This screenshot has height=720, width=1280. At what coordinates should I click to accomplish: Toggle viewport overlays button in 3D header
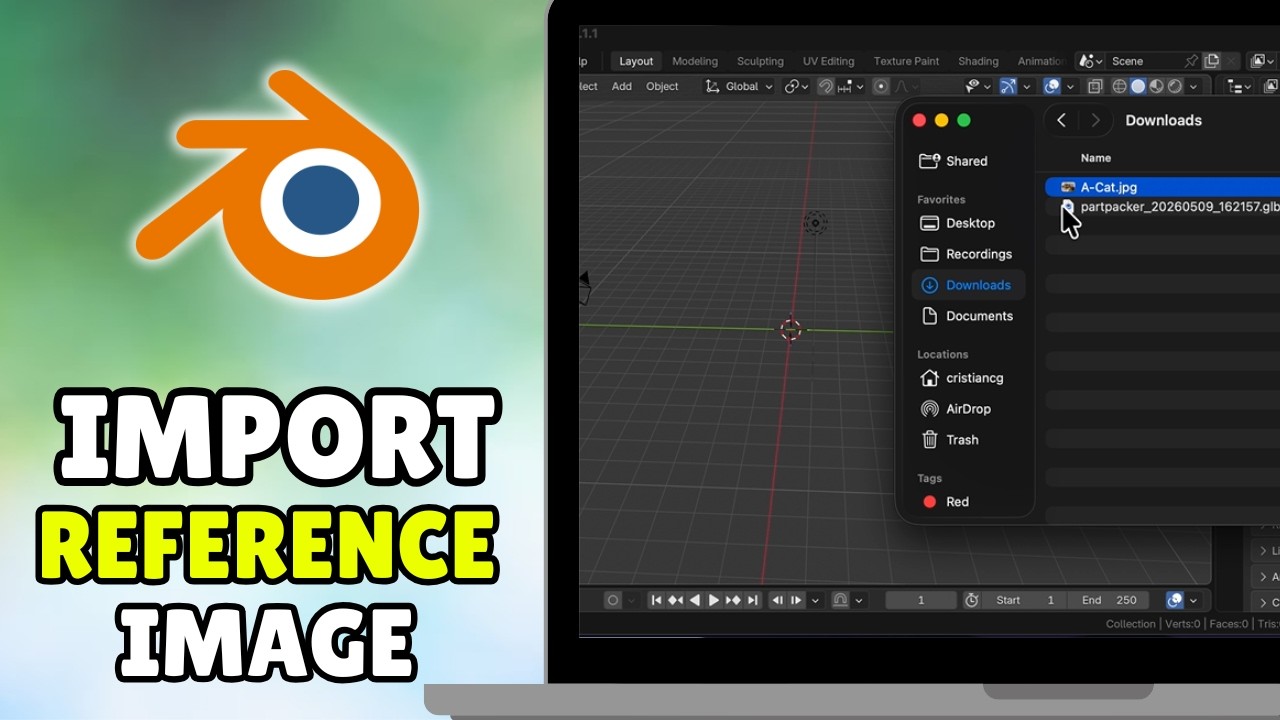coord(1051,86)
